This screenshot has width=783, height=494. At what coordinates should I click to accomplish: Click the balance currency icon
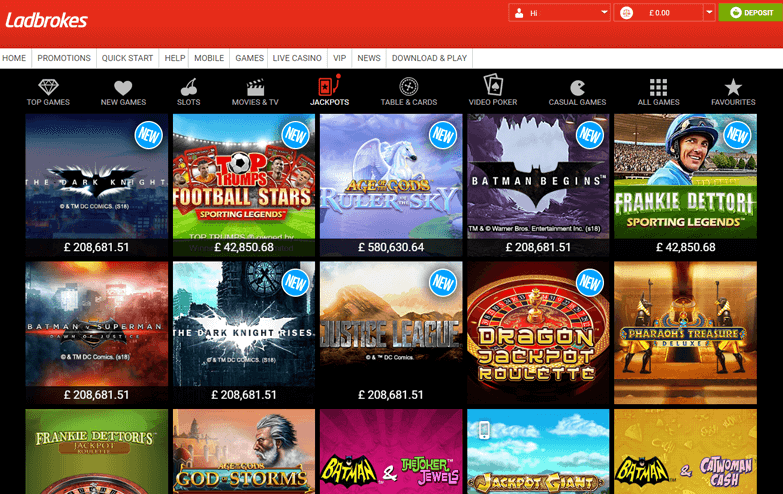point(626,13)
